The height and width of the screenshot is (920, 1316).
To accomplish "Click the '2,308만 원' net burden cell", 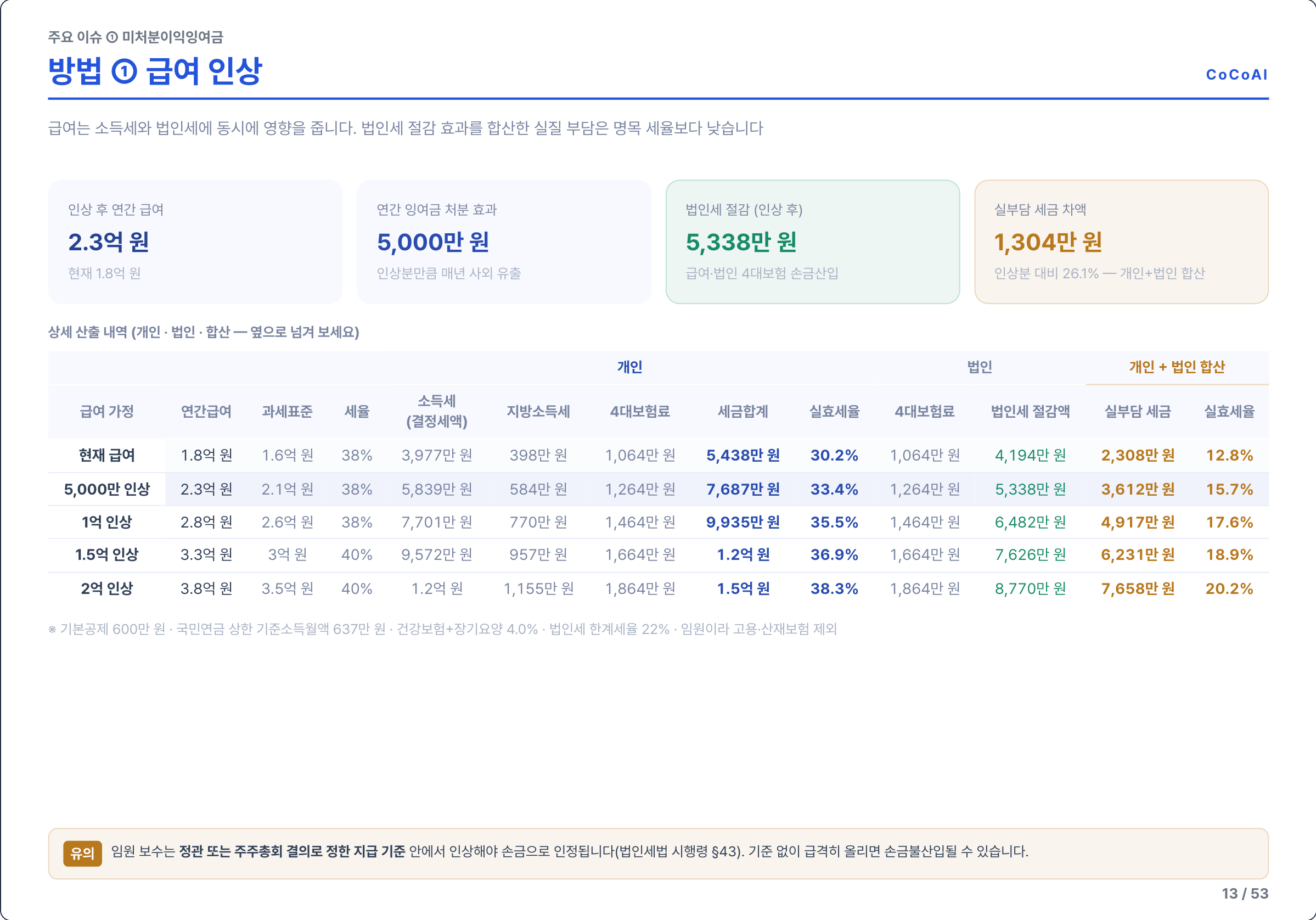I will click(x=1138, y=455).
